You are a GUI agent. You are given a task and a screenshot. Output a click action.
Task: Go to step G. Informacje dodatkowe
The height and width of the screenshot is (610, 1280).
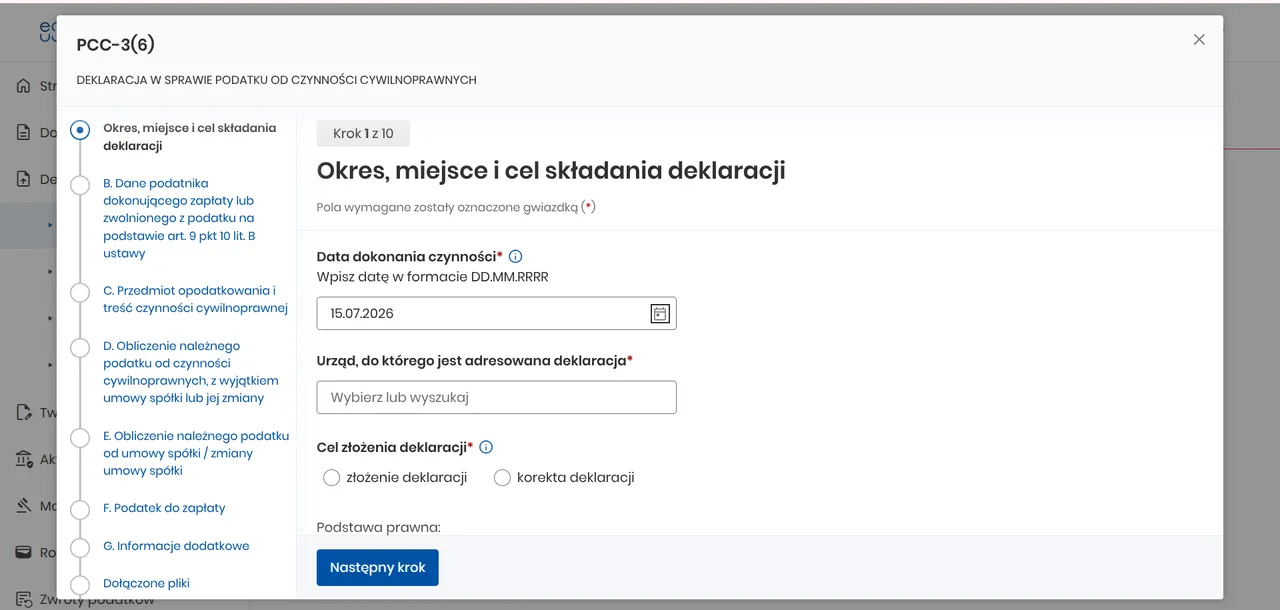tap(176, 546)
